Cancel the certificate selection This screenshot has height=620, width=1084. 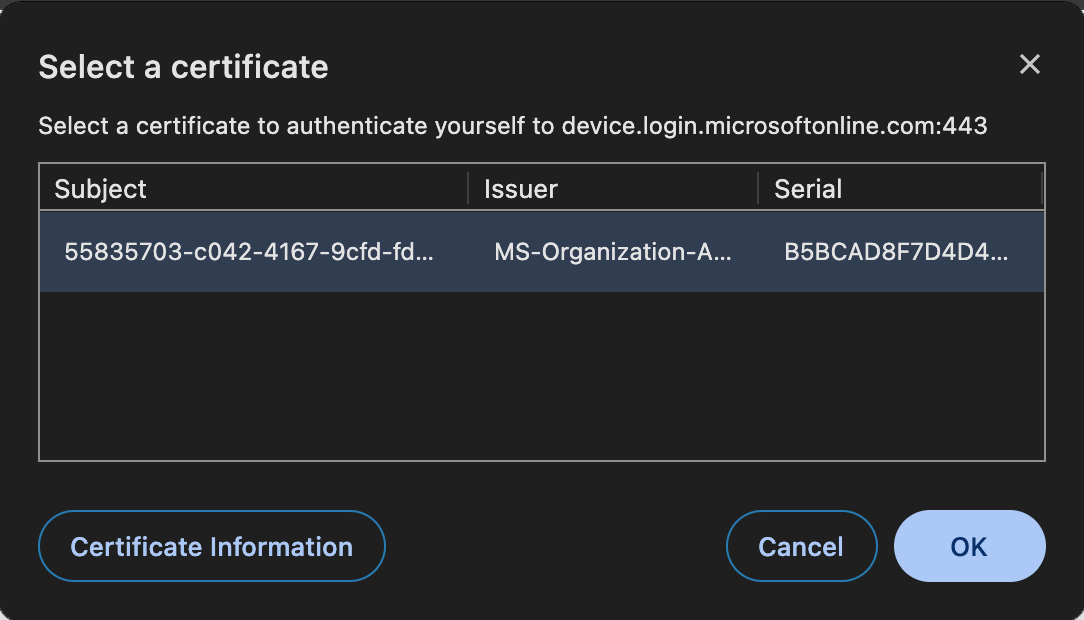[801, 546]
